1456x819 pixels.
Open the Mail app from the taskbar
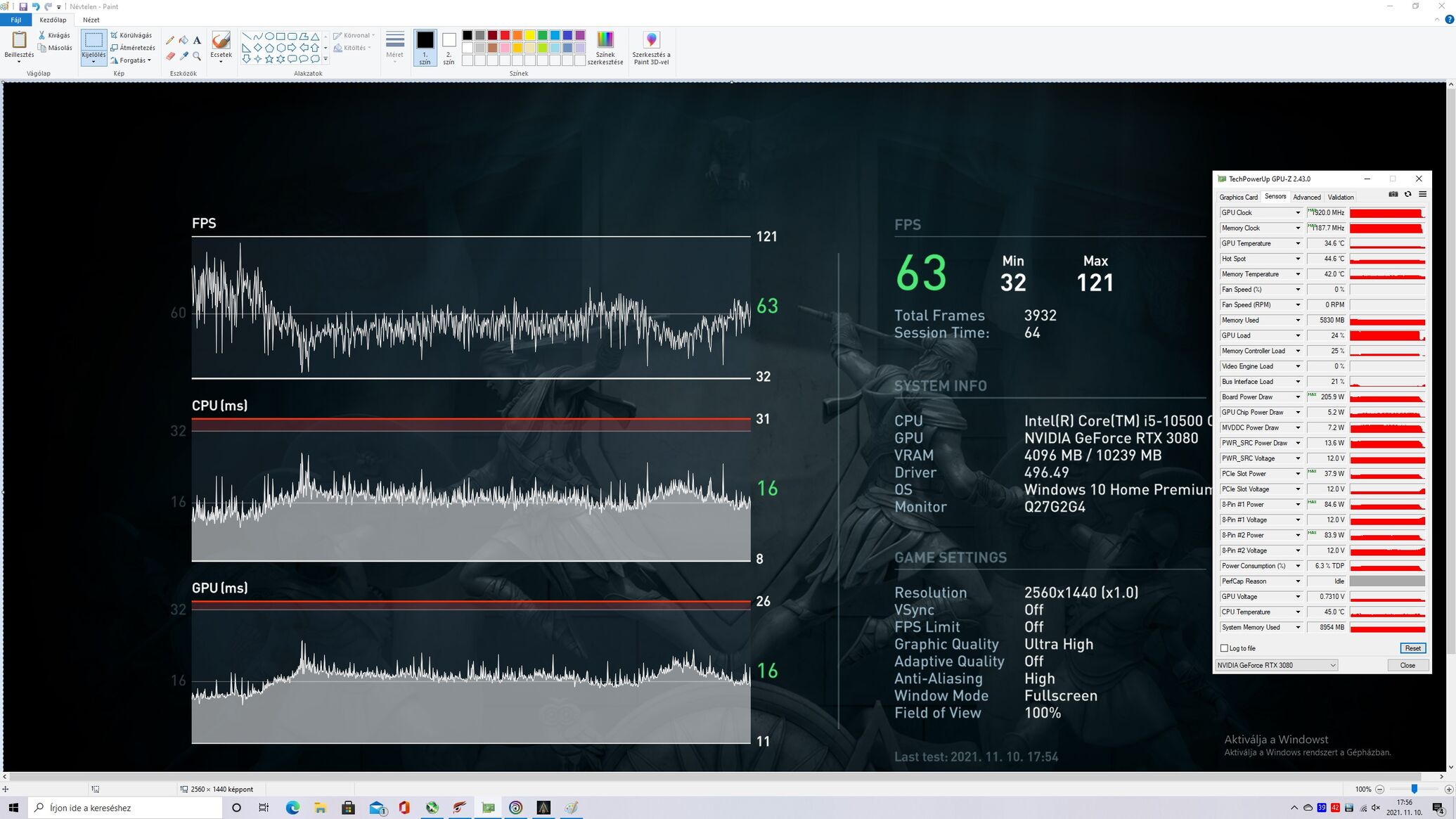pyautogui.click(x=377, y=808)
